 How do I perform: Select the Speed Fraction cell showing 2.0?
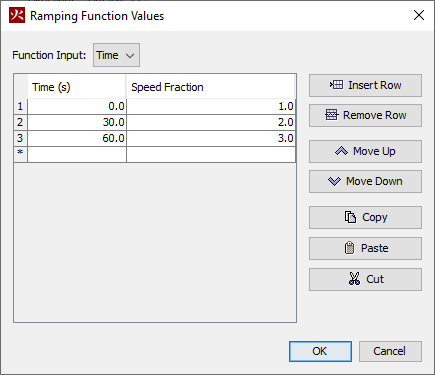tap(211, 122)
